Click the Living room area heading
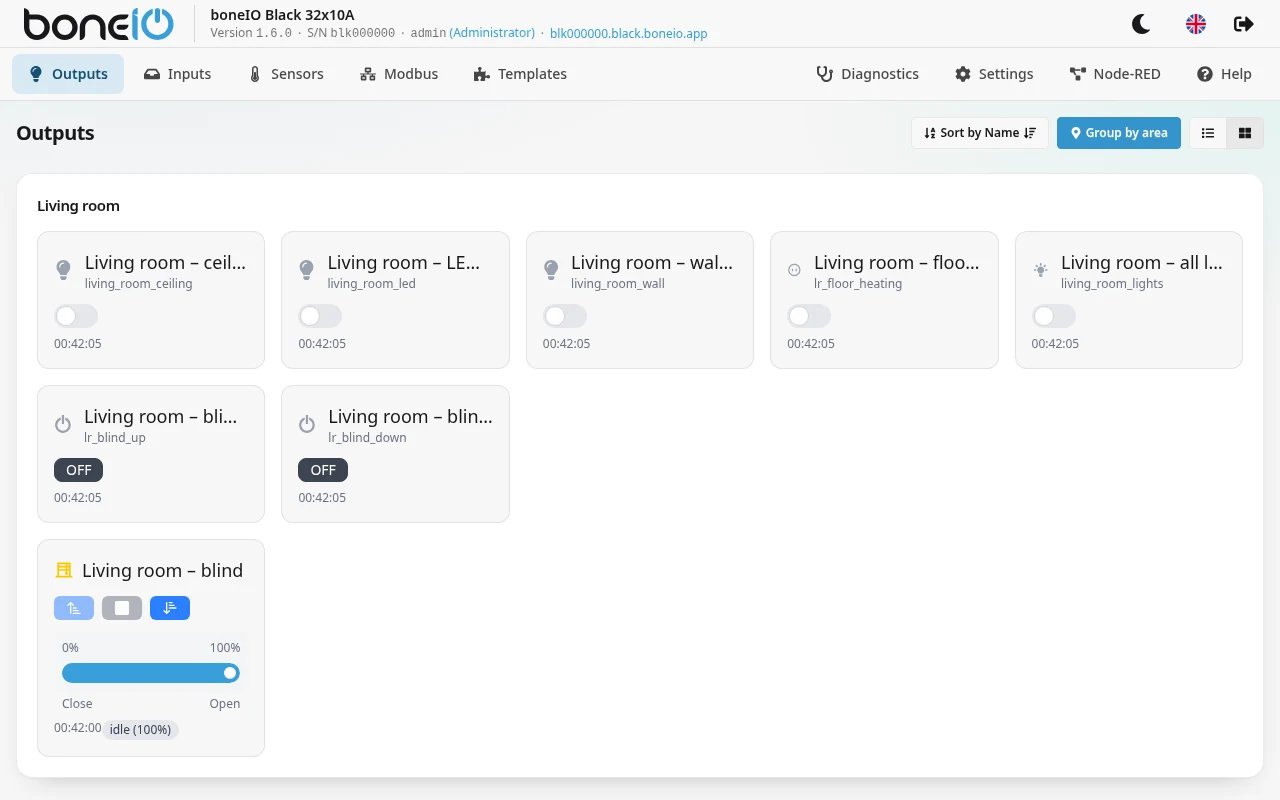 tap(78, 206)
